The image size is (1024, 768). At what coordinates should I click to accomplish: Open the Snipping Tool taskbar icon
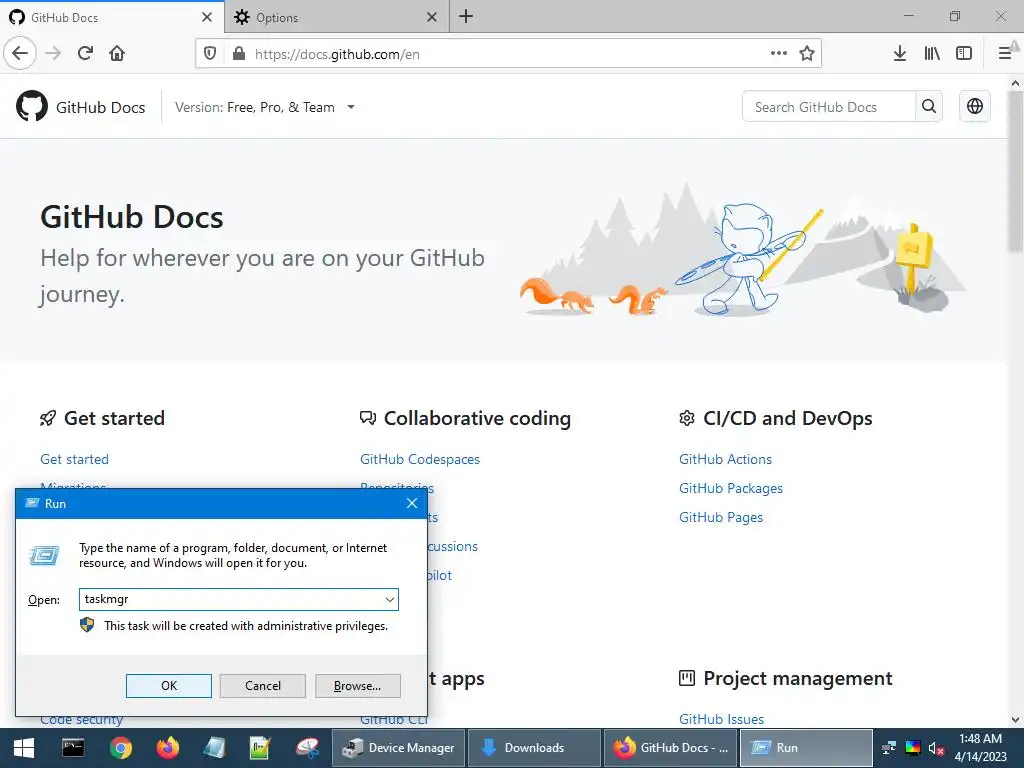click(307, 748)
